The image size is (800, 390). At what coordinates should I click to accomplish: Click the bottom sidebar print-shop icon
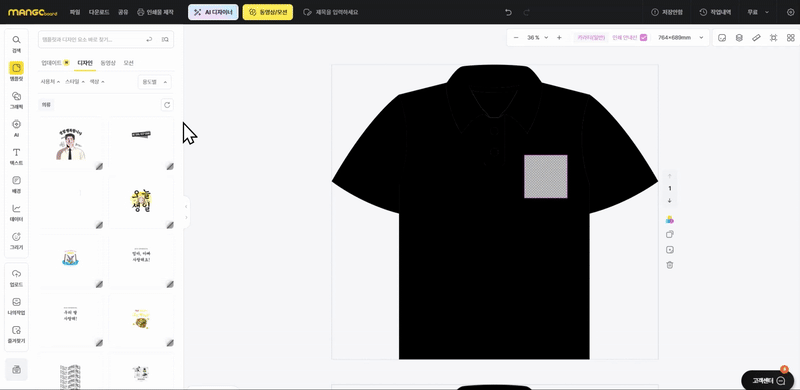click(x=16, y=370)
